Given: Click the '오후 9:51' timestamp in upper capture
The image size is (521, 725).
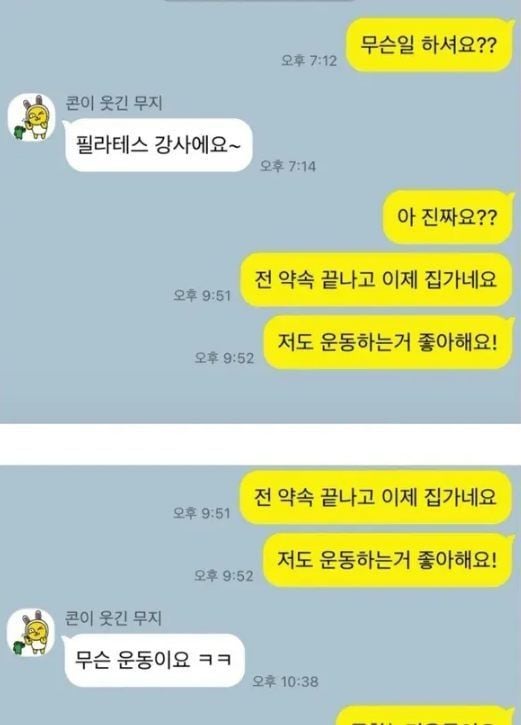Looking at the screenshot, I should tap(202, 295).
